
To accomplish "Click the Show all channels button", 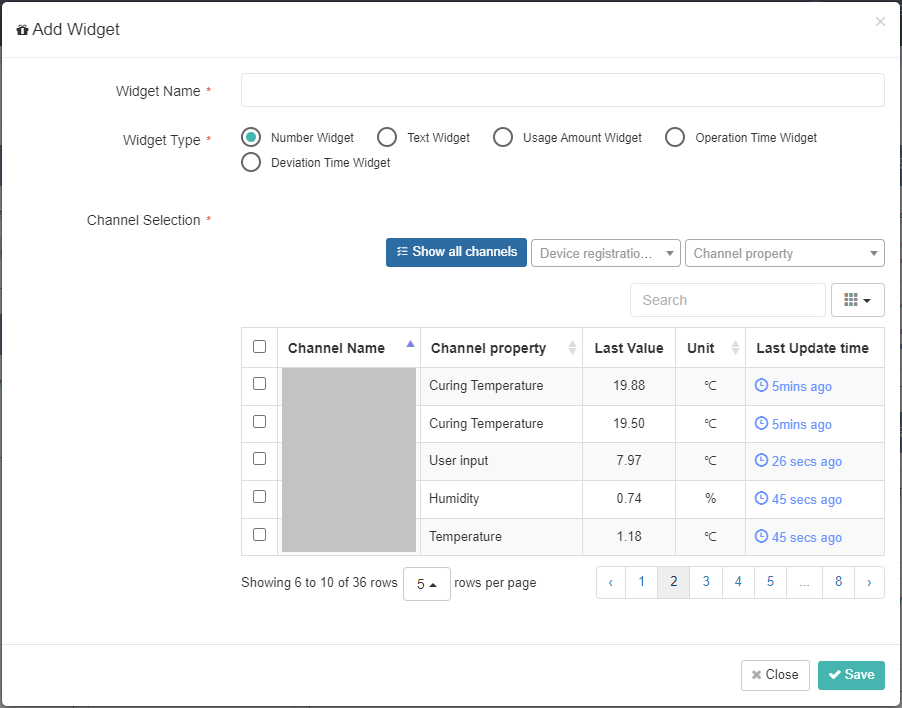I will click(x=456, y=252).
